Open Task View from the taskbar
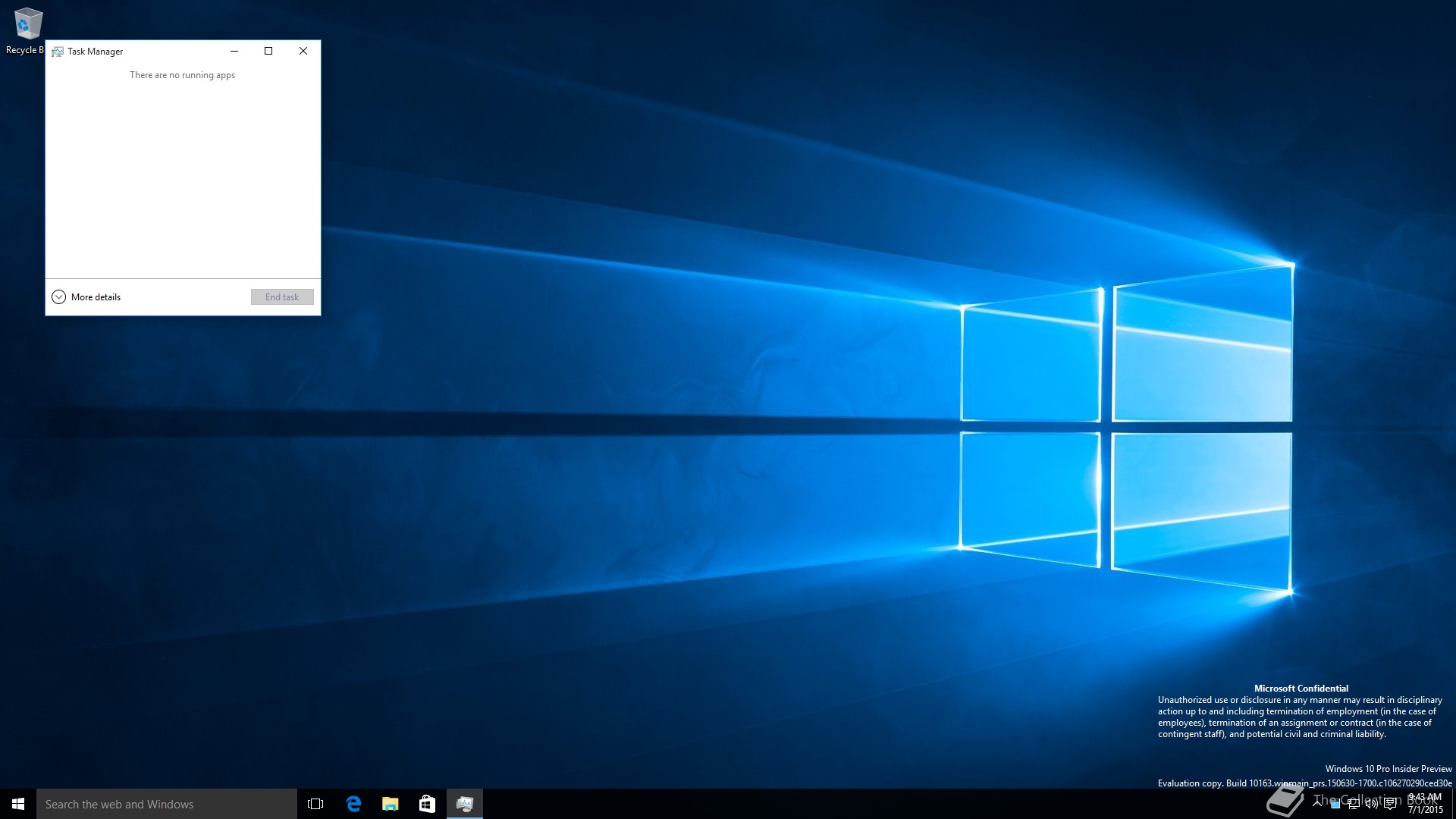 (315, 804)
